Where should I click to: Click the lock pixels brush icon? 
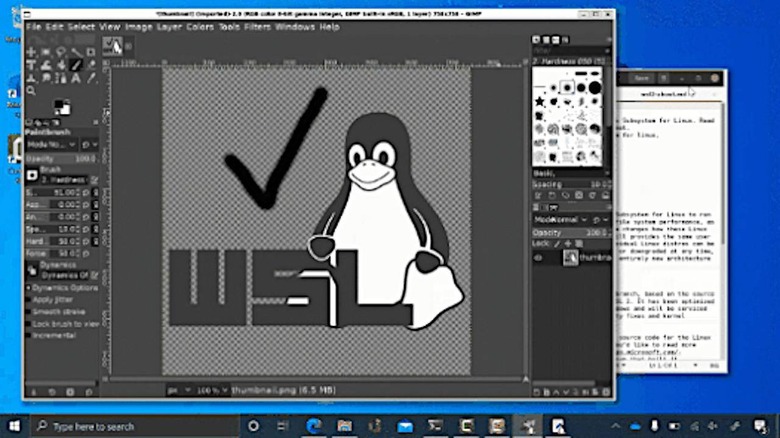[557, 244]
